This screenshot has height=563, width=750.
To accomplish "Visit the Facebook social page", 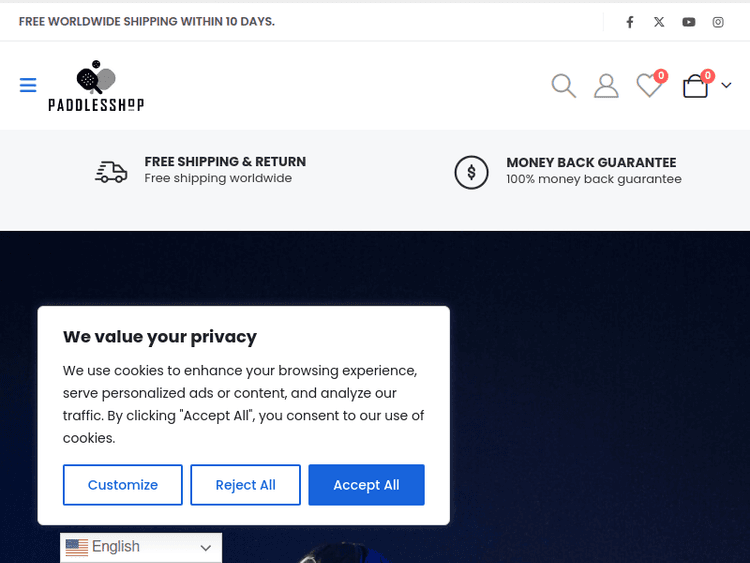I will click(x=630, y=22).
